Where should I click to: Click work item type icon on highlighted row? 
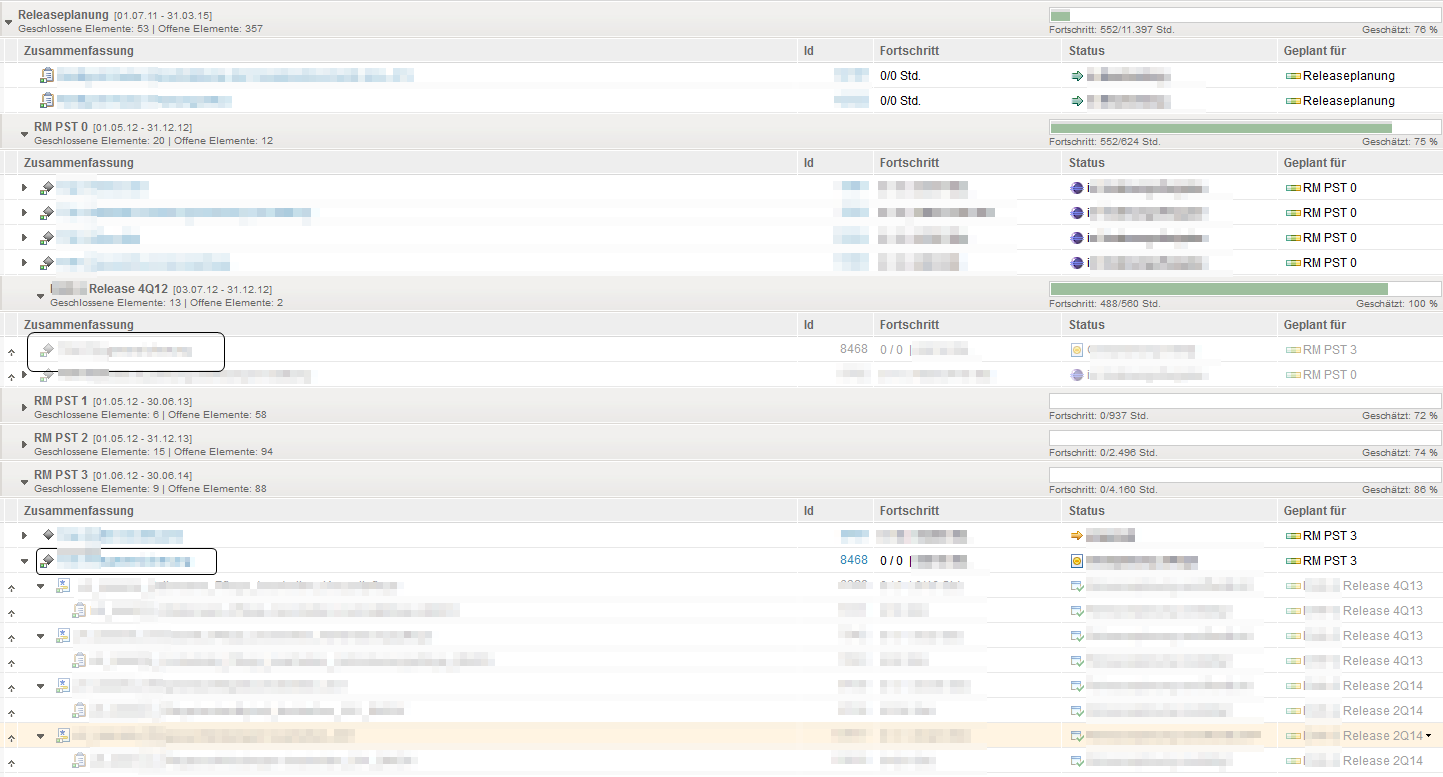tap(63, 736)
